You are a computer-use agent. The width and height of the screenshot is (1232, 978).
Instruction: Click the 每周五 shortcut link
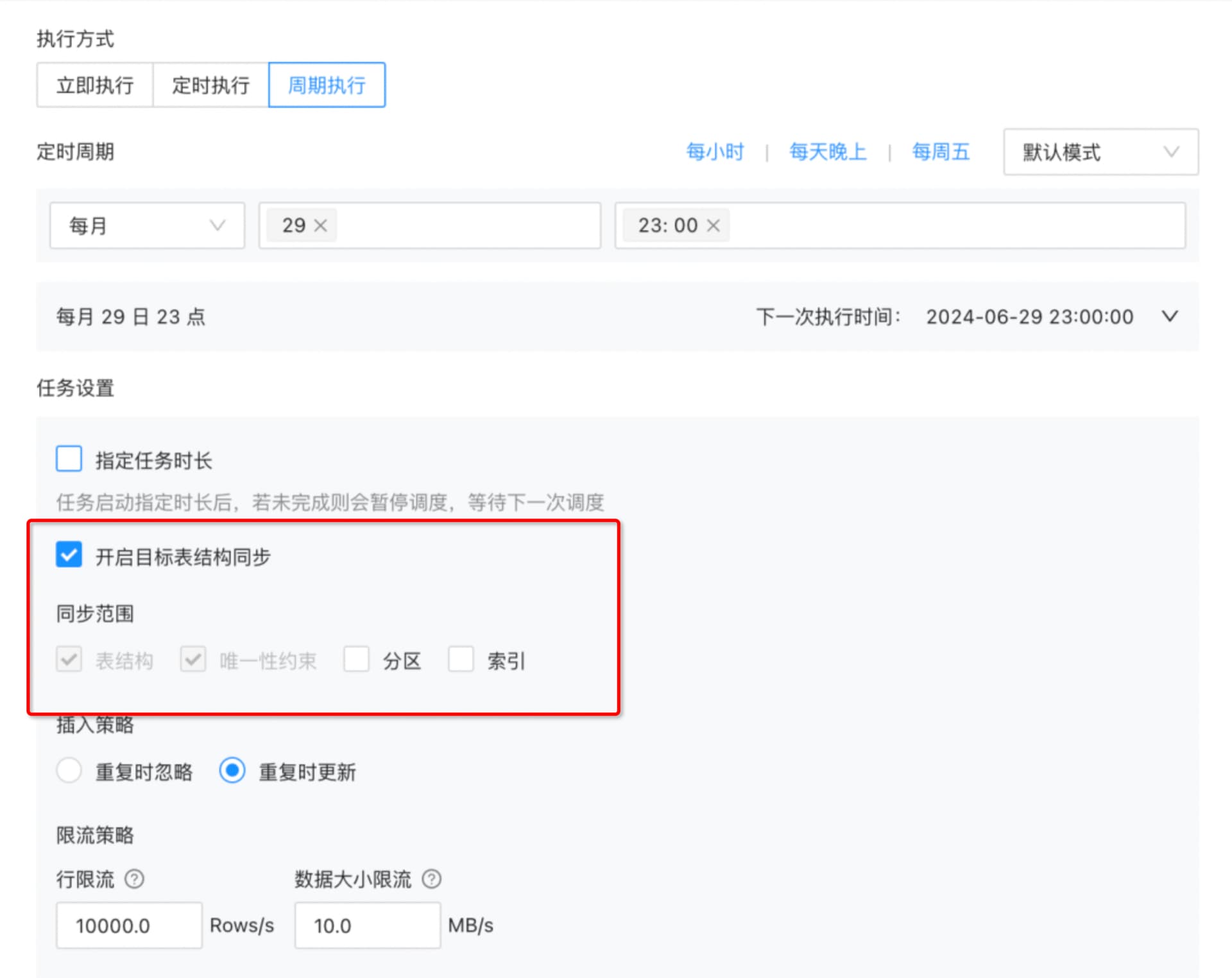point(941,152)
